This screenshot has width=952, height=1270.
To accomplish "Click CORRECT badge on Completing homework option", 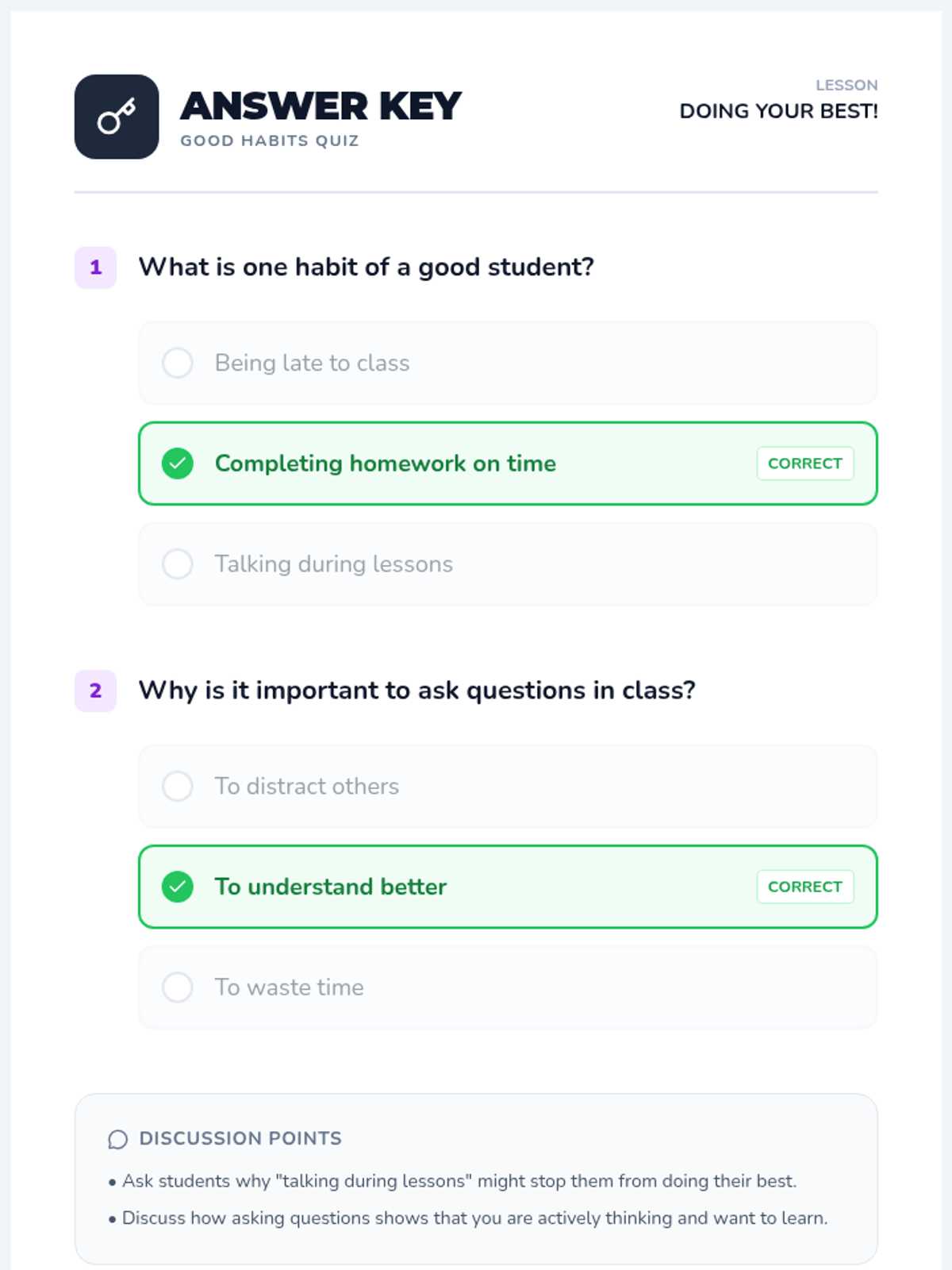I will (804, 464).
